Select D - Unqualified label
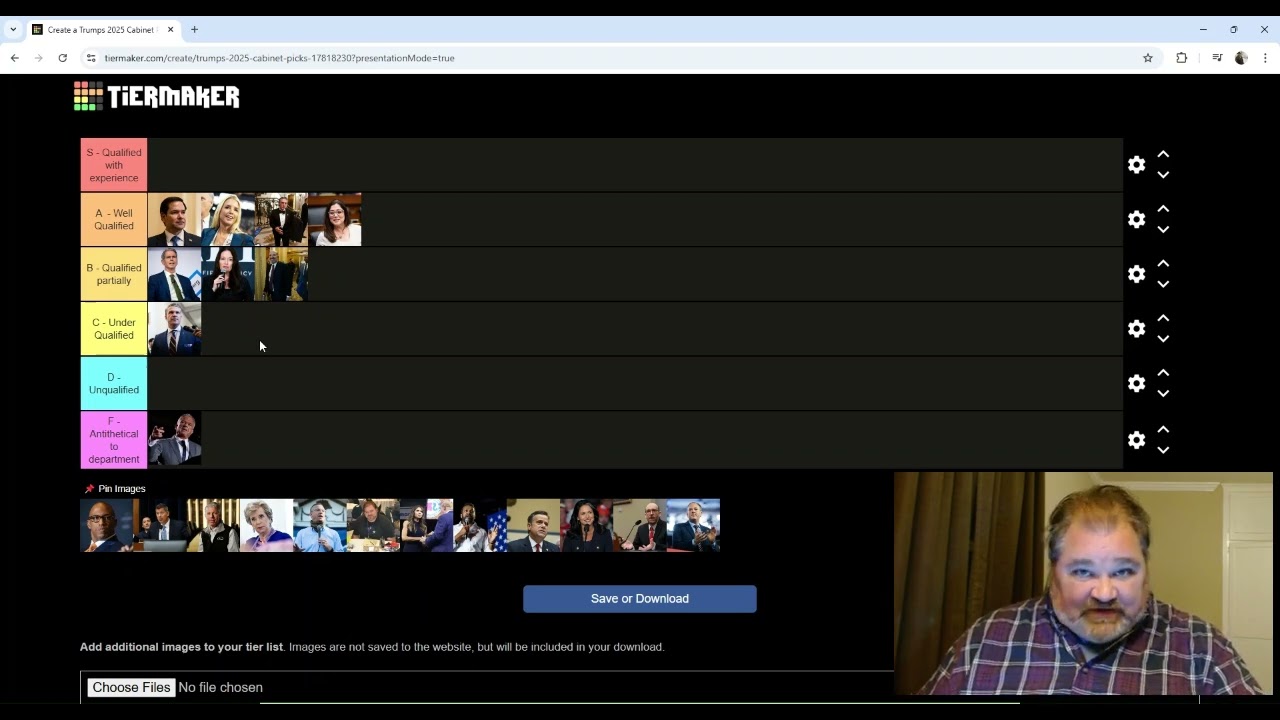This screenshot has width=1280, height=720. (114, 384)
